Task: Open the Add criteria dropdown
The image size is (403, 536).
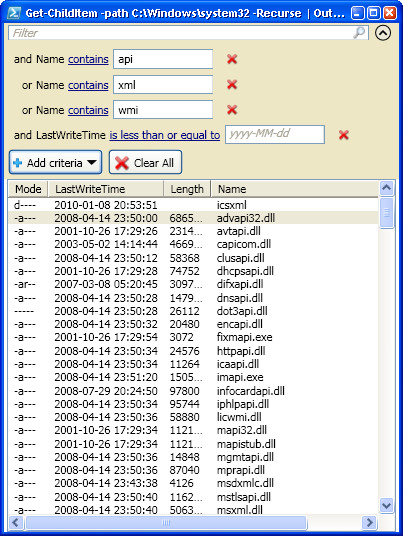Action: 55,163
